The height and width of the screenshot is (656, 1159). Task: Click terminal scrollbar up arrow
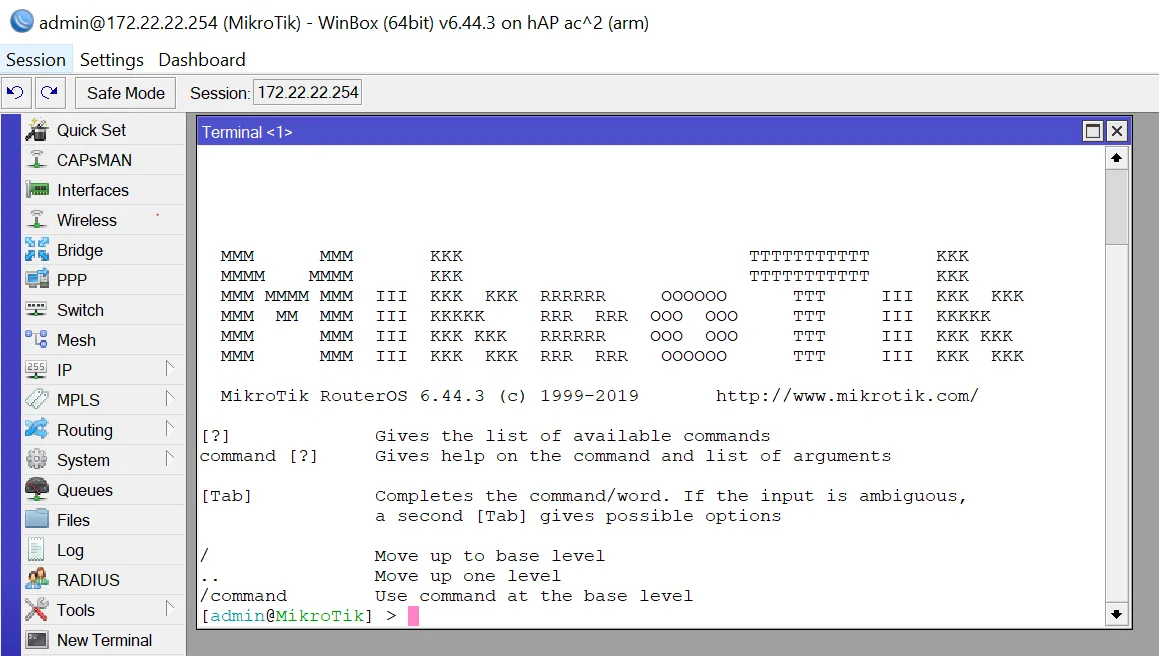point(1116,158)
